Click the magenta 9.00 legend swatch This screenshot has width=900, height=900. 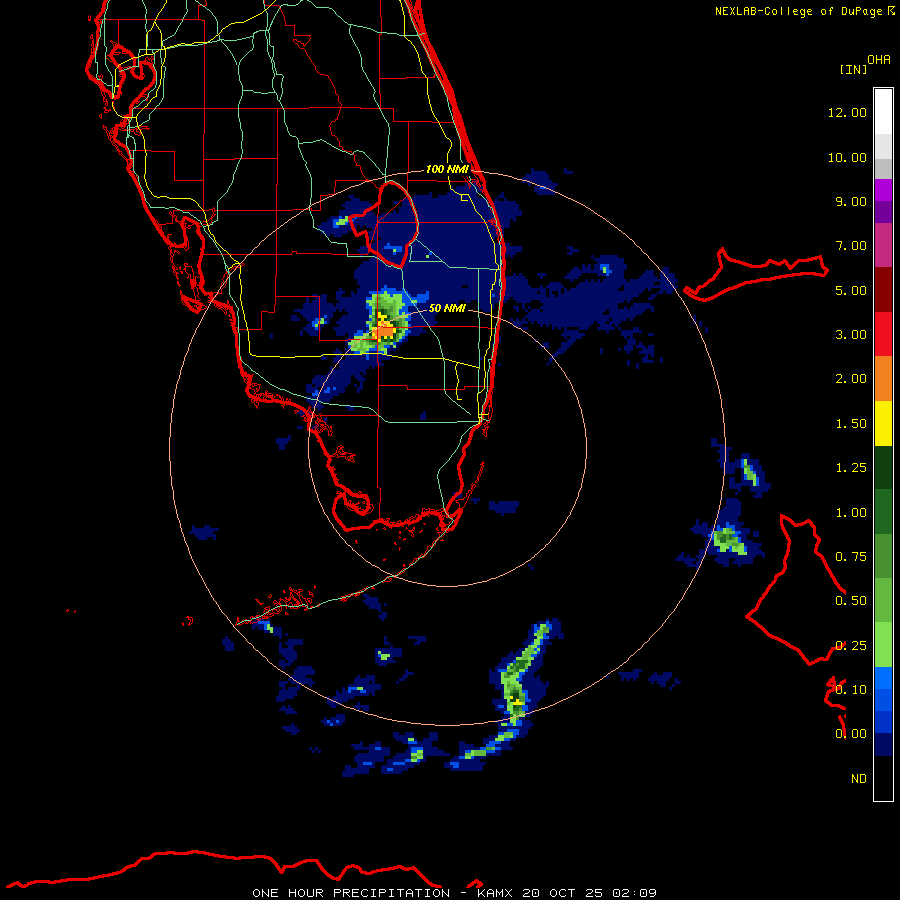[883, 190]
